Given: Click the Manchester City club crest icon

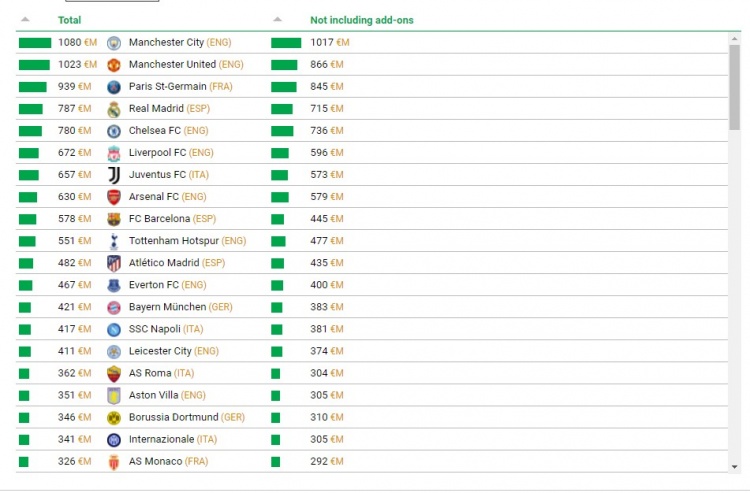Looking at the screenshot, I should click(114, 43).
